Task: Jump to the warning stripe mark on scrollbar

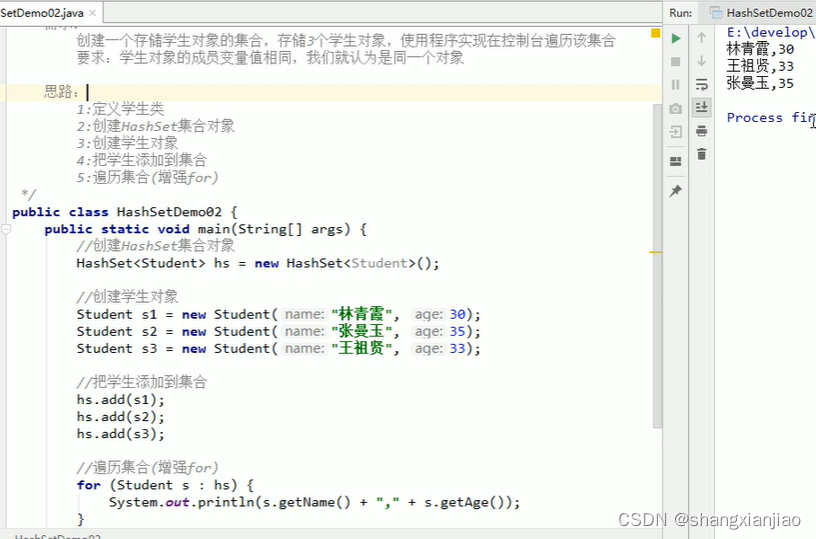Action: coord(656,252)
